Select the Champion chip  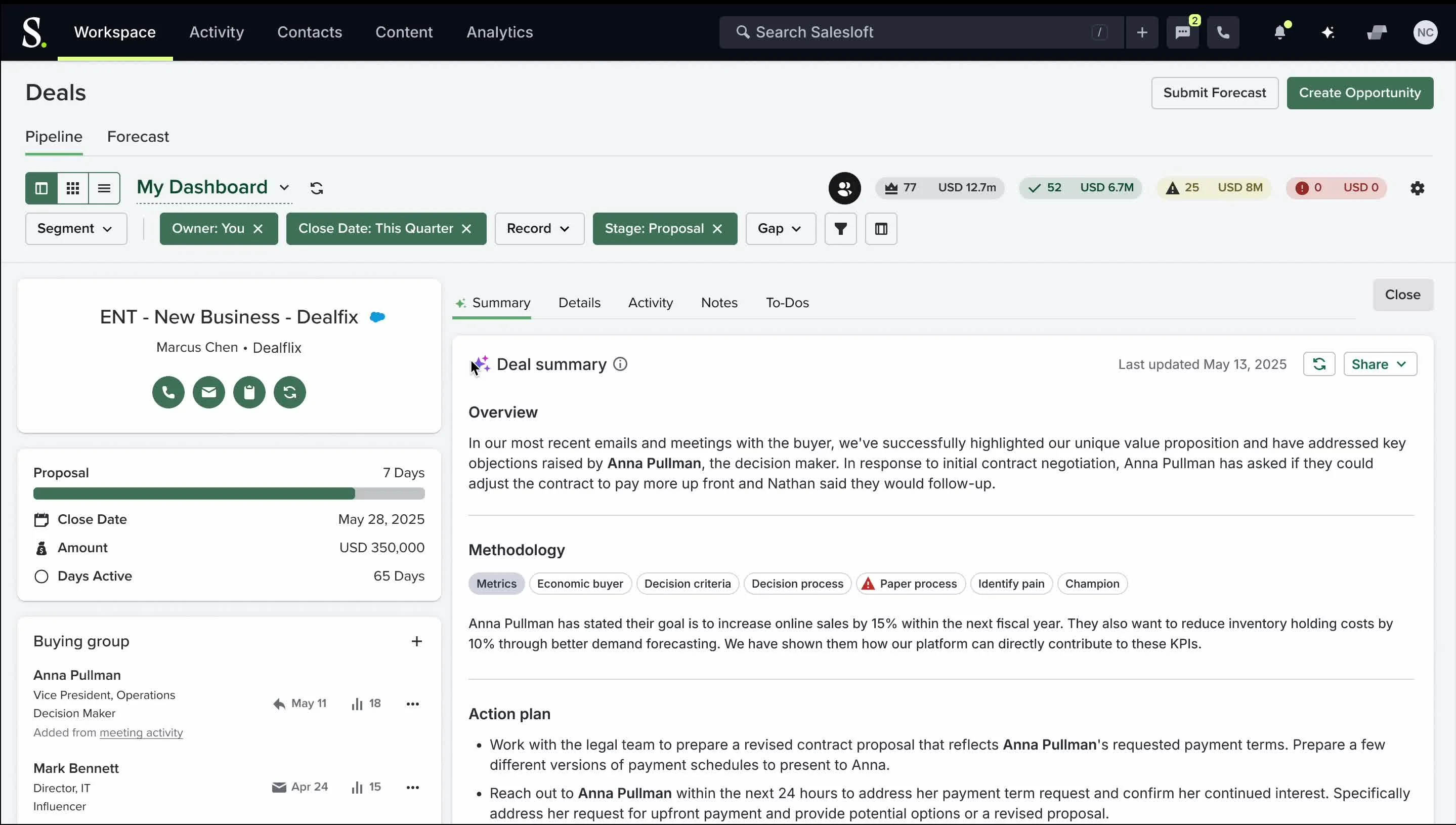pos(1092,583)
